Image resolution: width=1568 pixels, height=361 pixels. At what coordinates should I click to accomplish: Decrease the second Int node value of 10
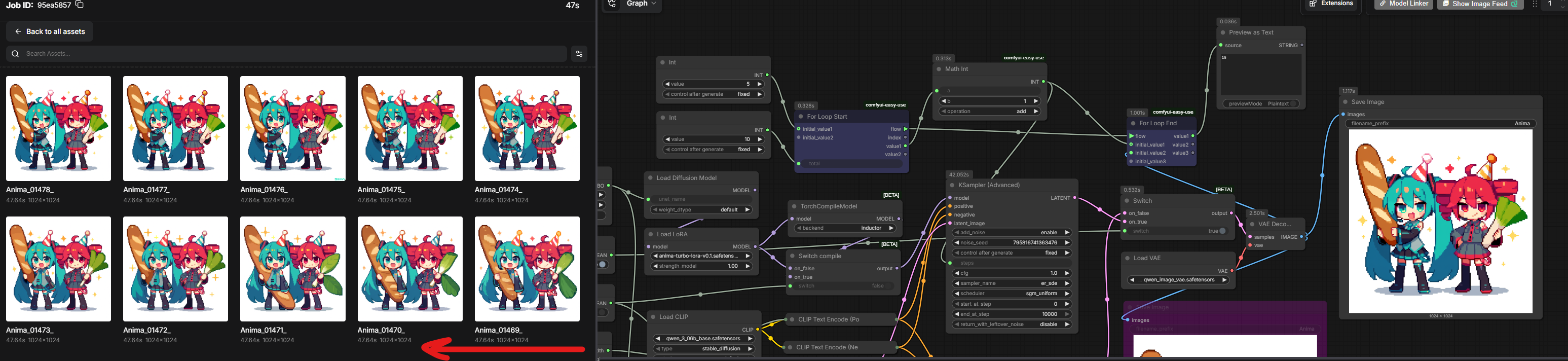667,139
